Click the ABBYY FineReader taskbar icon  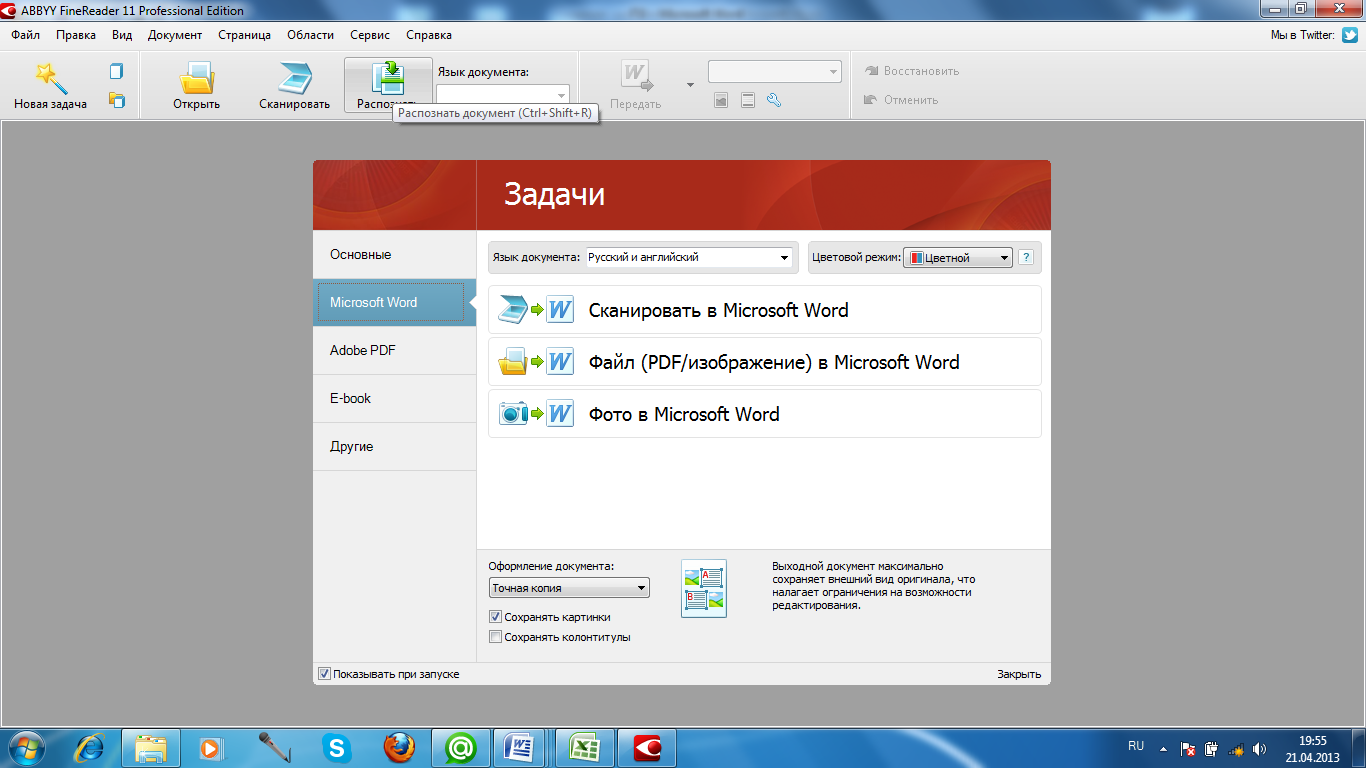(x=647, y=748)
